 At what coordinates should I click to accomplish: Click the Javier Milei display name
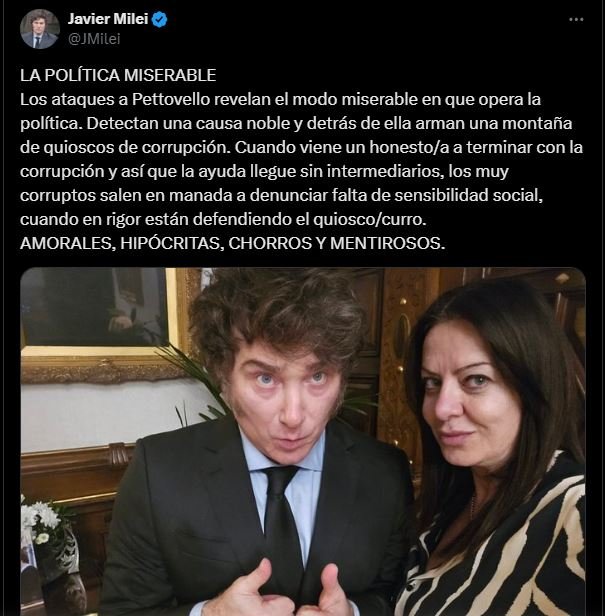tap(108, 19)
